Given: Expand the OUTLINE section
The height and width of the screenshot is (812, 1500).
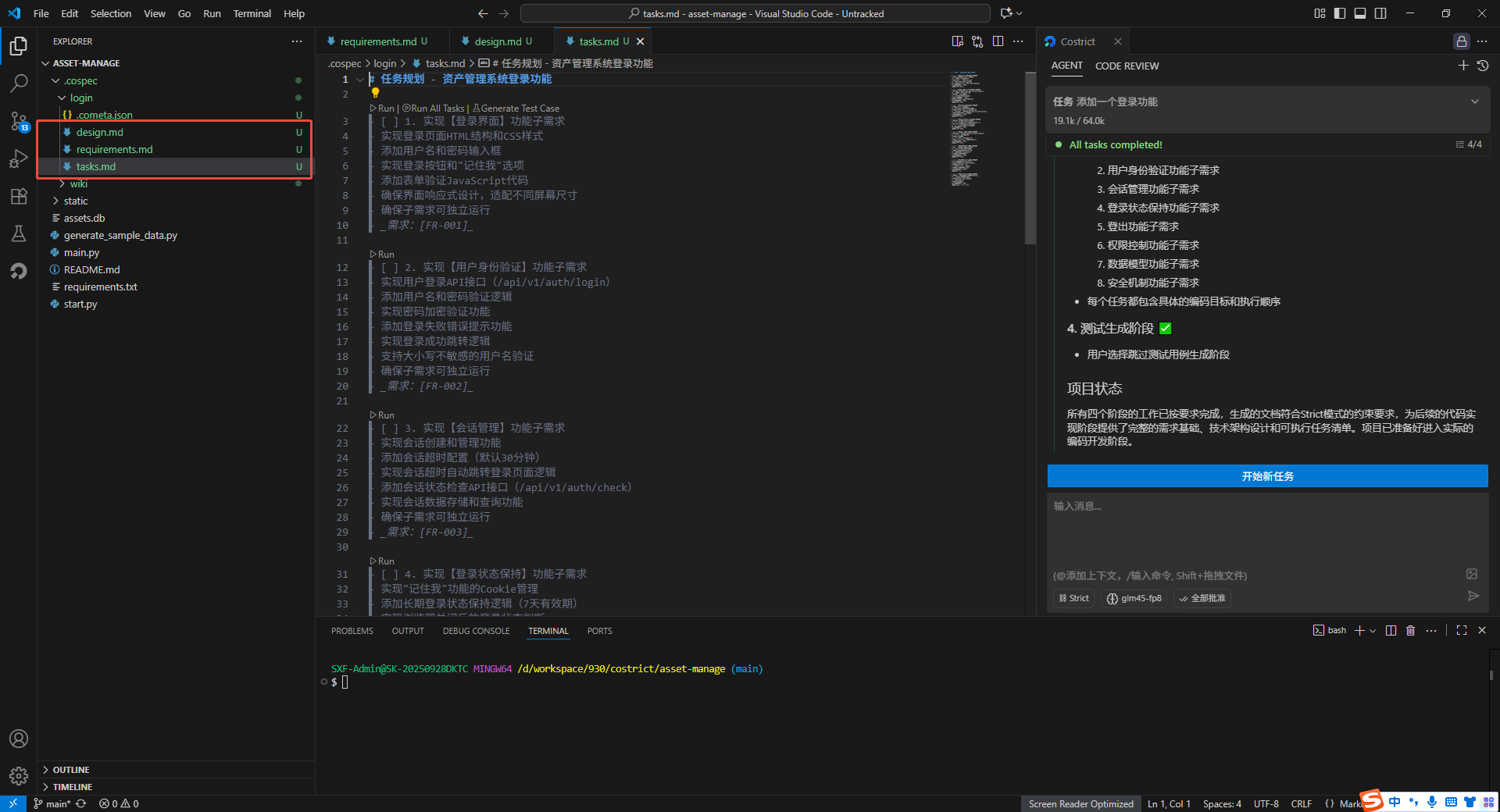Looking at the screenshot, I should 70,770.
